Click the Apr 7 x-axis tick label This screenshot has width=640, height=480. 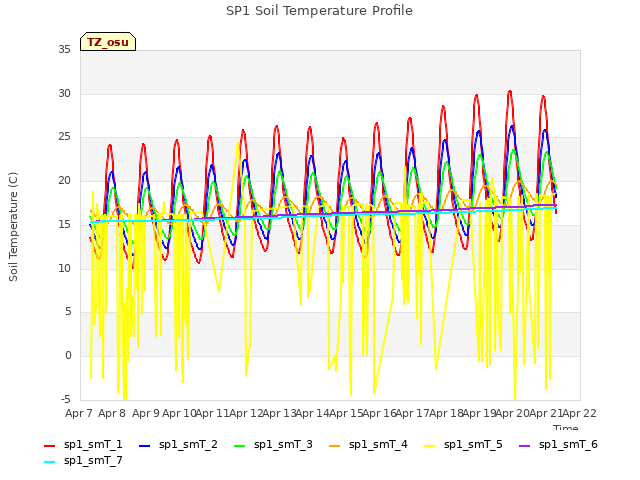tap(79, 413)
